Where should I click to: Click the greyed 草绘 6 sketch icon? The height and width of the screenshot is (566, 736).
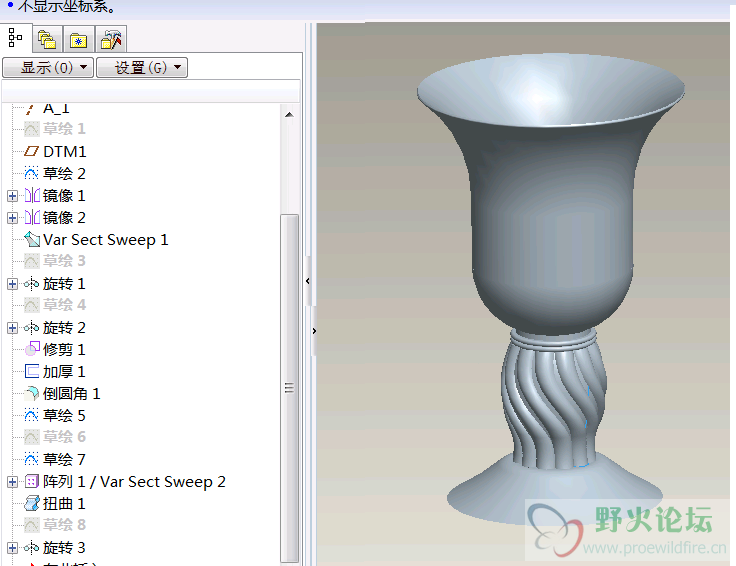31,437
